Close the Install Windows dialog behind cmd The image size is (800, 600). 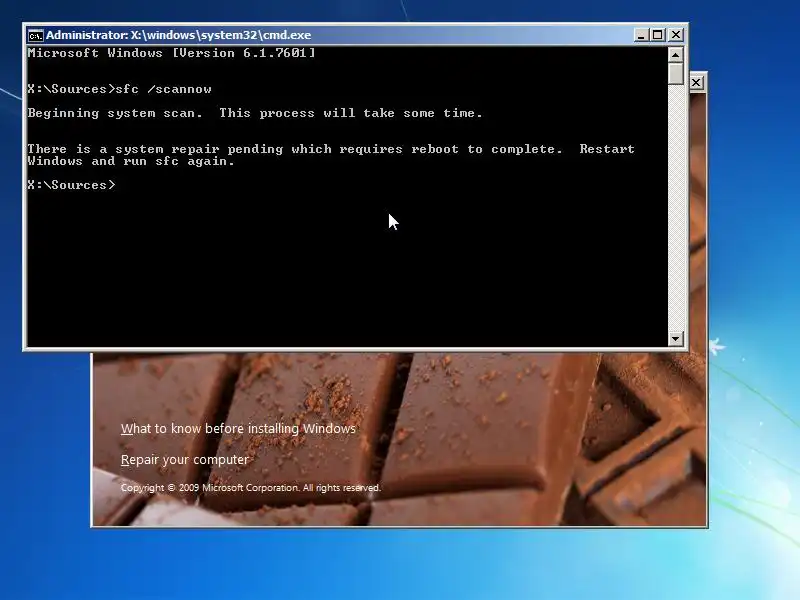pos(696,83)
